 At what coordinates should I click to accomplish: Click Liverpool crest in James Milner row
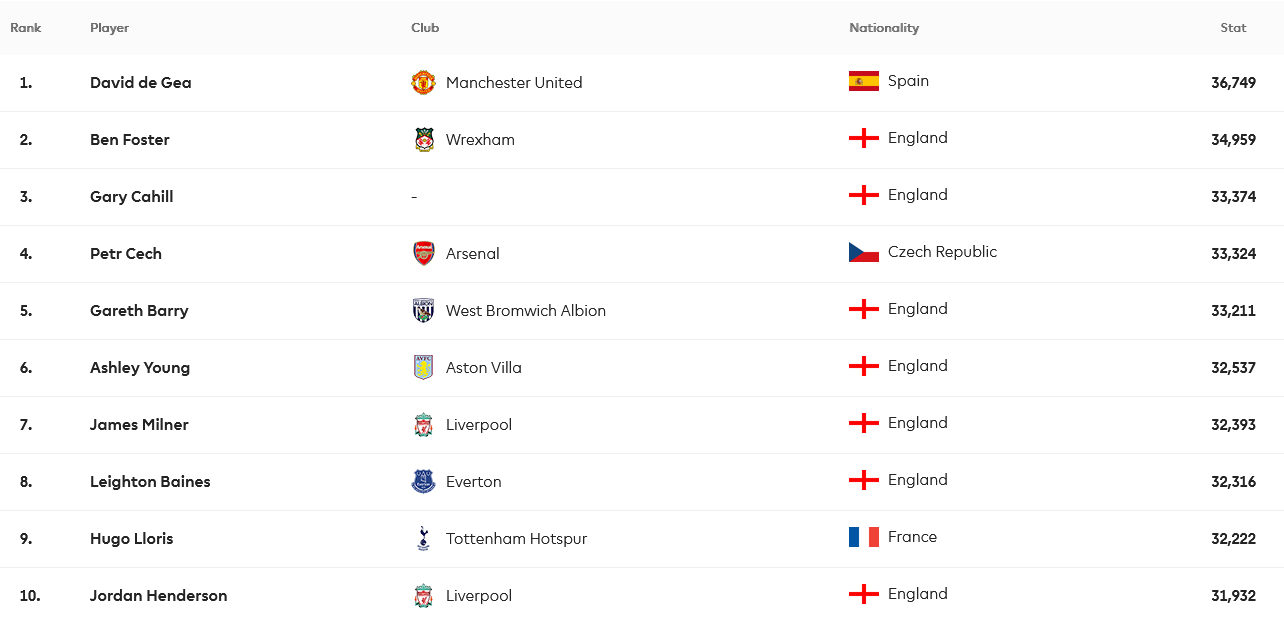pyautogui.click(x=423, y=424)
